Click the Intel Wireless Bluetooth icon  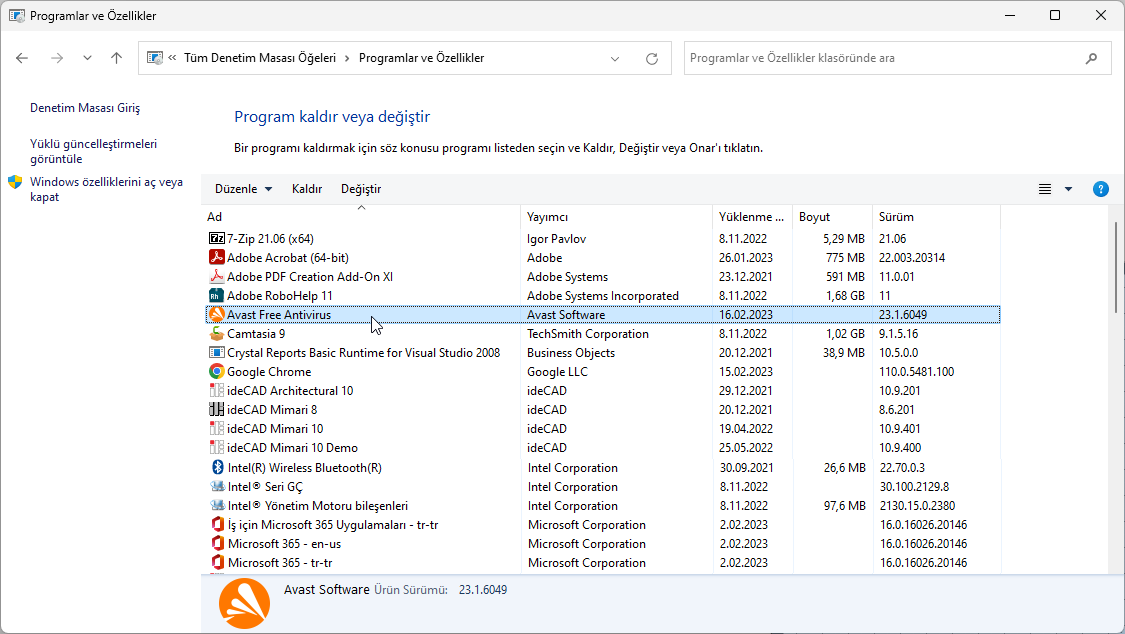coord(217,468)
